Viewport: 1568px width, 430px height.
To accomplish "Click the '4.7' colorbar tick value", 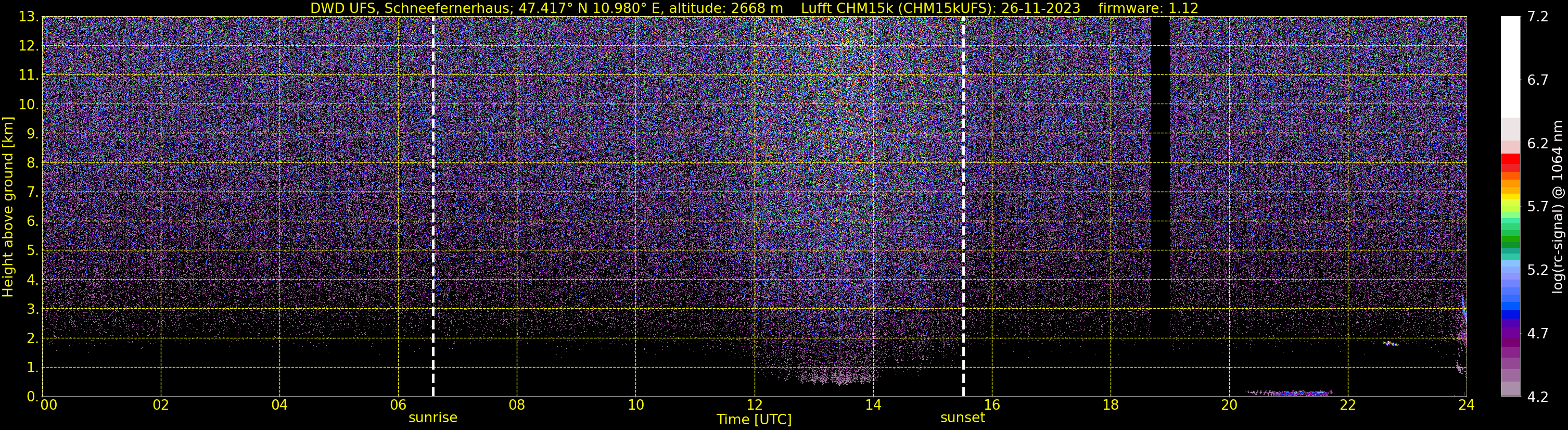I will point(1538,333).
